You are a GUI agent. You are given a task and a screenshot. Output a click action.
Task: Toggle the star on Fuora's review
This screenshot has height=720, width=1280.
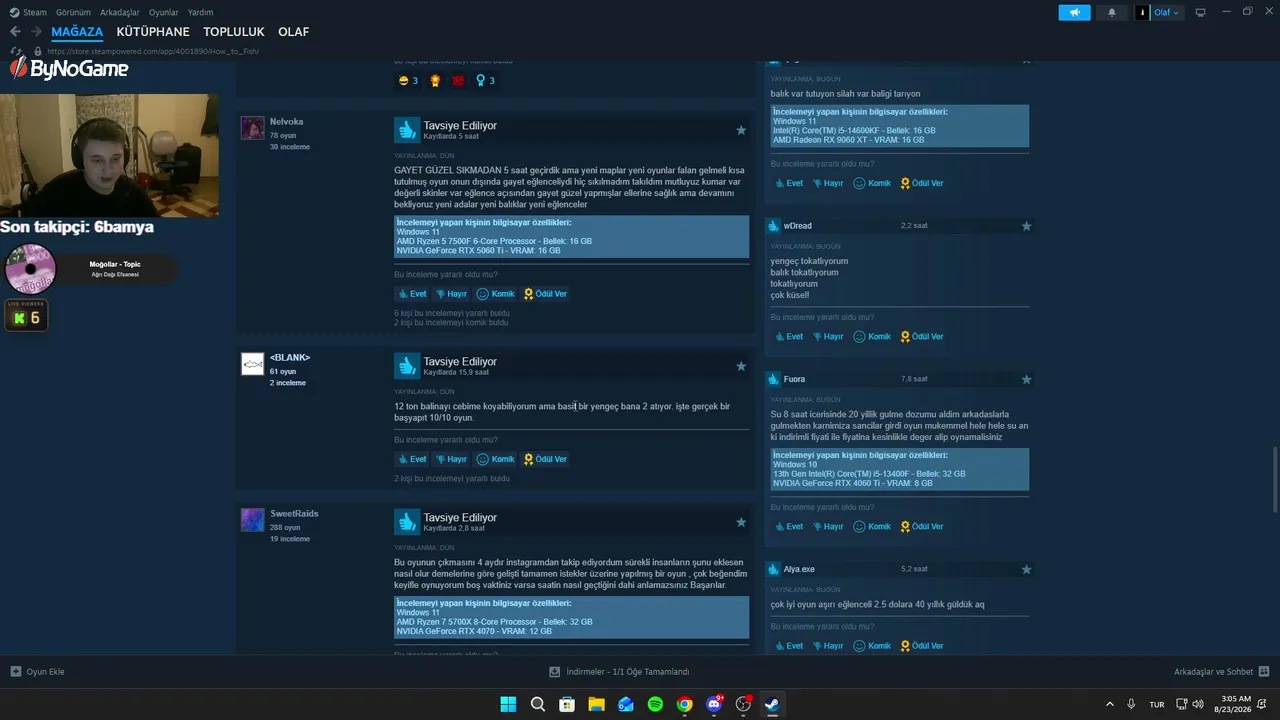point(1026,379)
